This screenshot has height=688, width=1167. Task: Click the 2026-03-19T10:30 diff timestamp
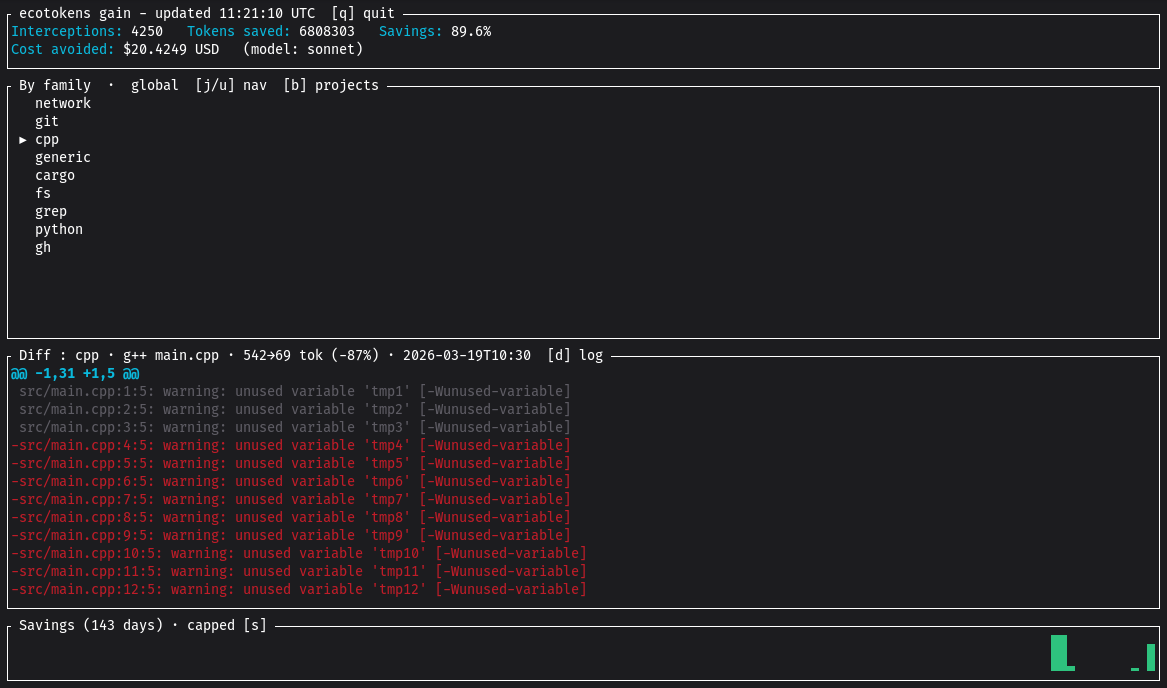pyautogui.click(x=467, y=355)
